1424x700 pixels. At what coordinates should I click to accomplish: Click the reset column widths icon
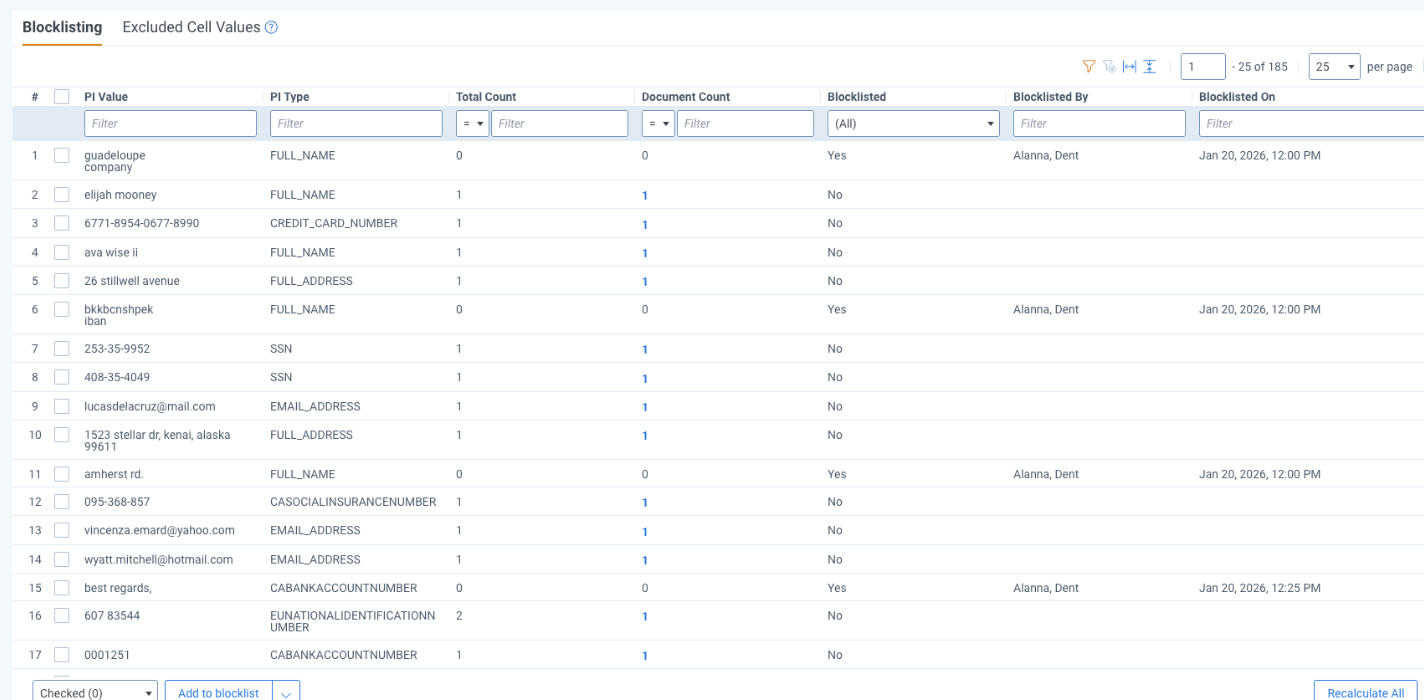tap(1130, 66)
